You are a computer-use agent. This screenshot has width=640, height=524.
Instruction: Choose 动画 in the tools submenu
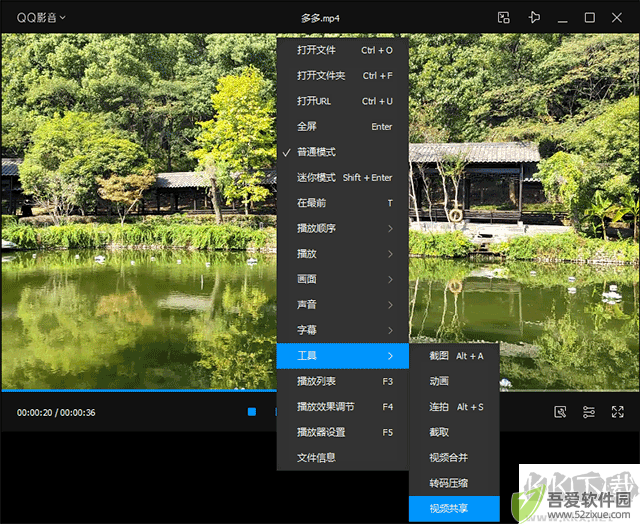(454, 381)
